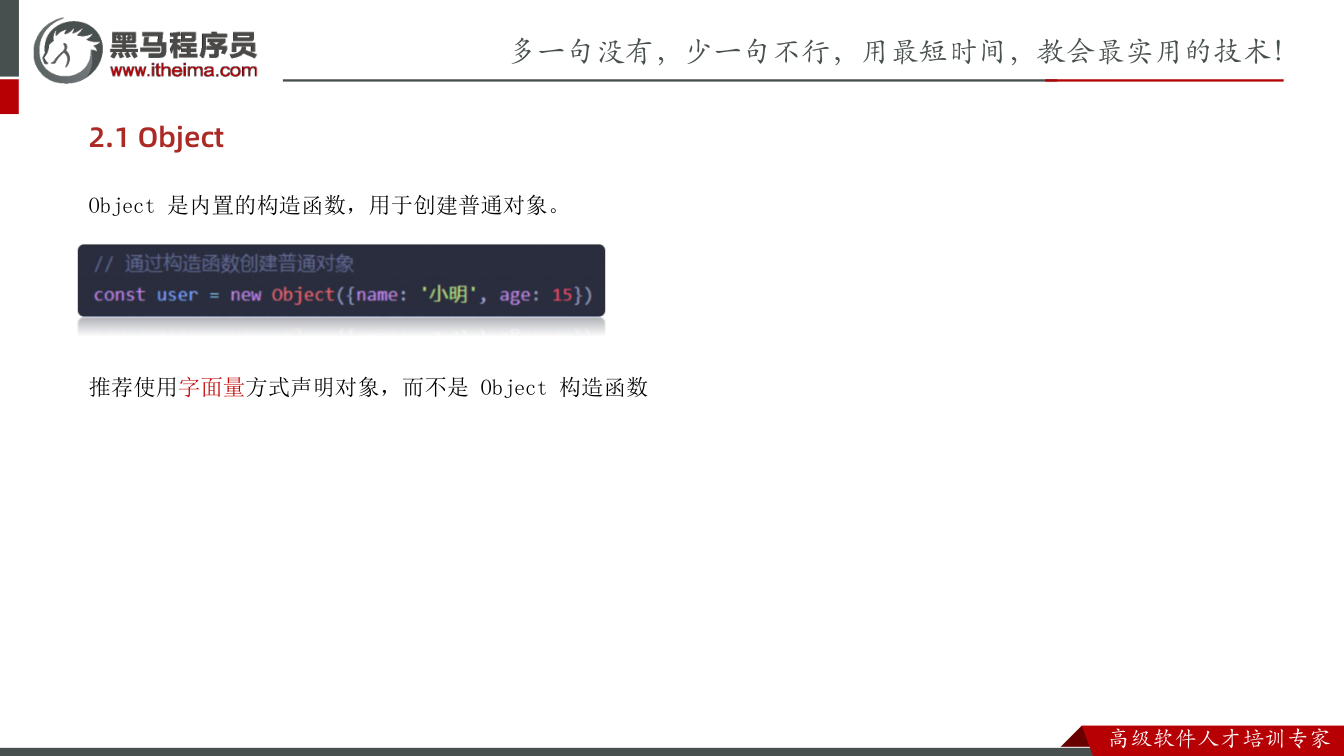The height and width of the screenshot is (756, 1344).
Task: Click the text 'Object 构造函数' in recommendation line
Action: tap(564, 387)
